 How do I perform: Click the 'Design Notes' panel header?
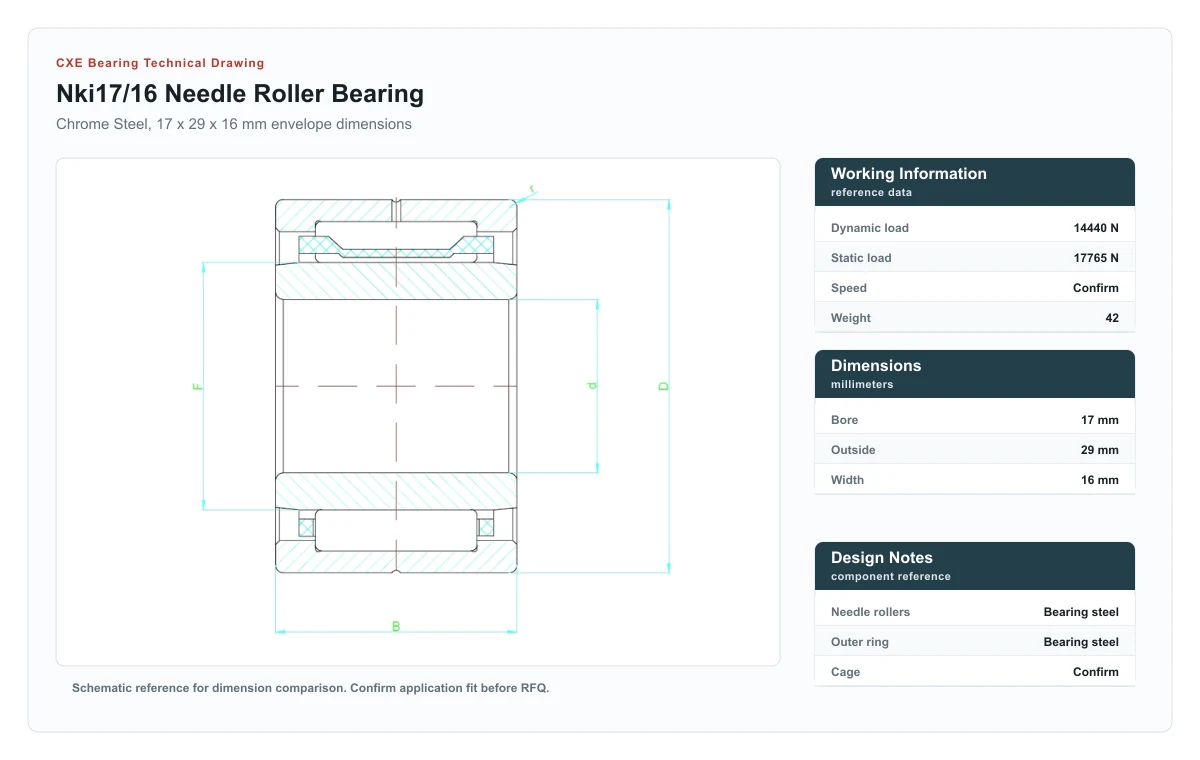click(975, 566)
